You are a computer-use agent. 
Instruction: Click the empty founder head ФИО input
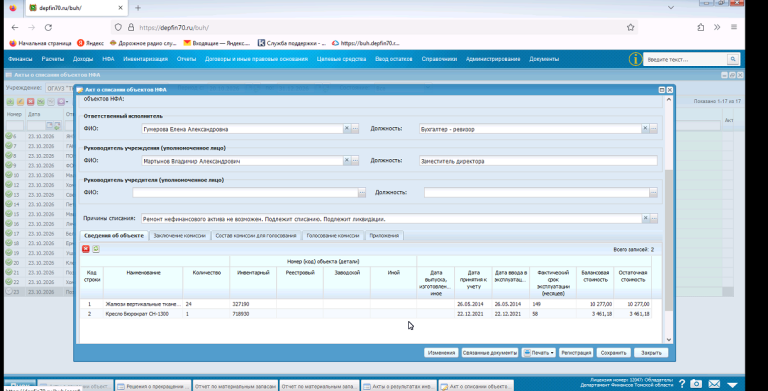(245, 193)
